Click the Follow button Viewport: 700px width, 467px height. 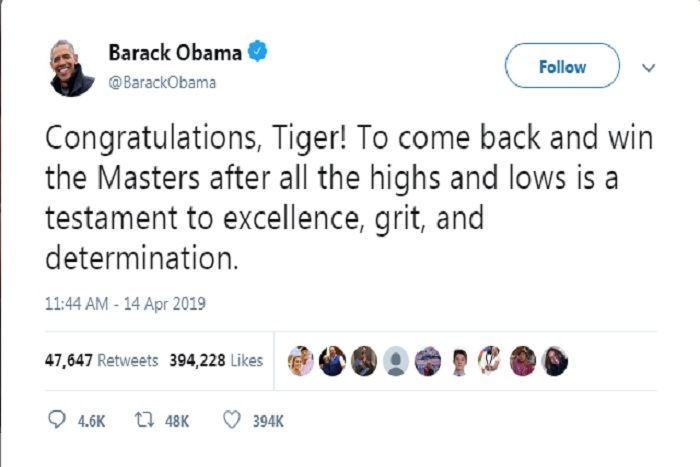[562, 66]
